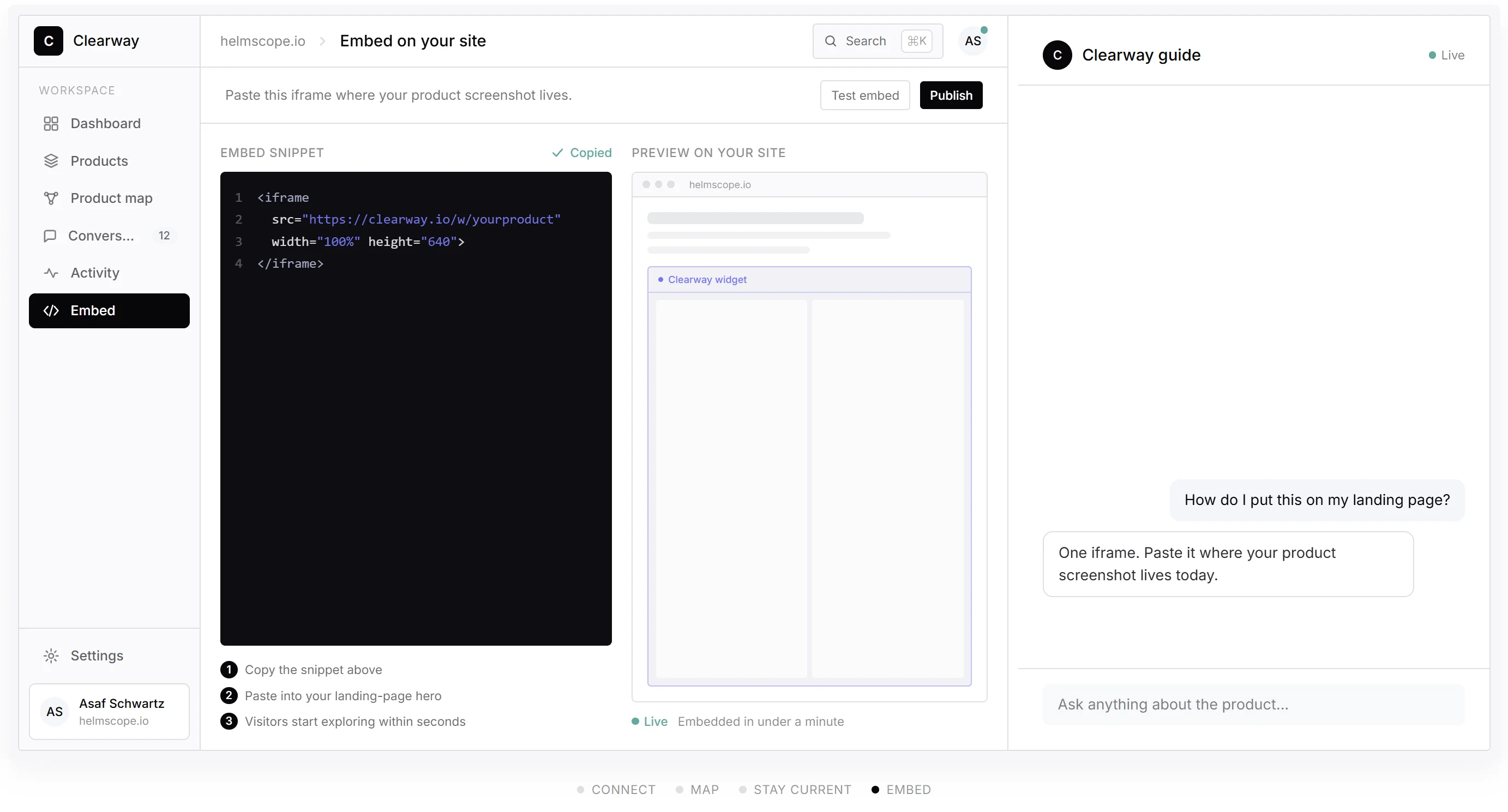This screenshot has width=1508, height=812.
Task: Click the Ask anything about the product input
Action: 1254,704
